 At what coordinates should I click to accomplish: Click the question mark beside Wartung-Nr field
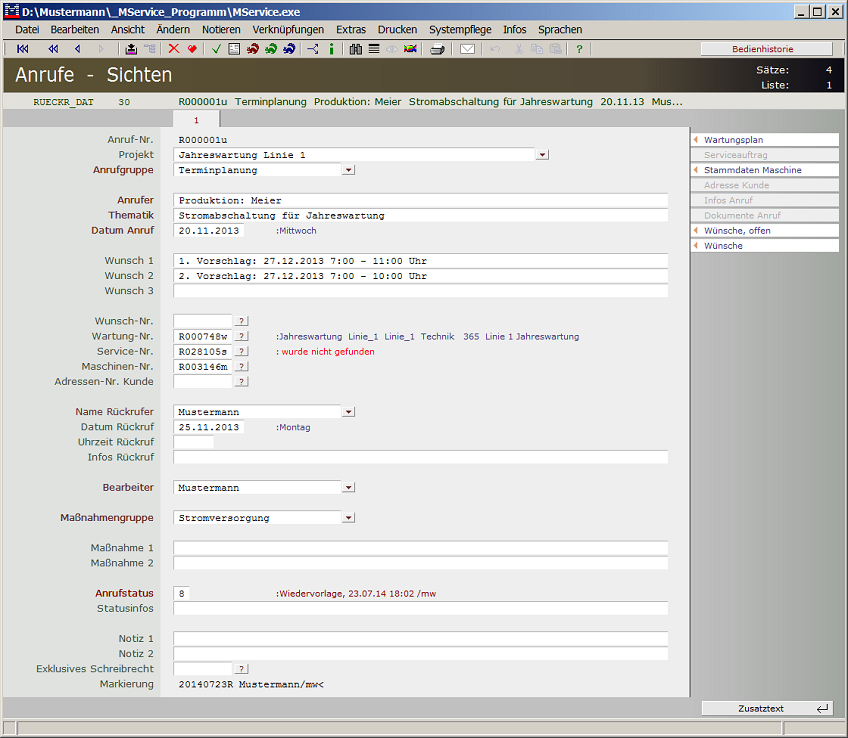239,336
